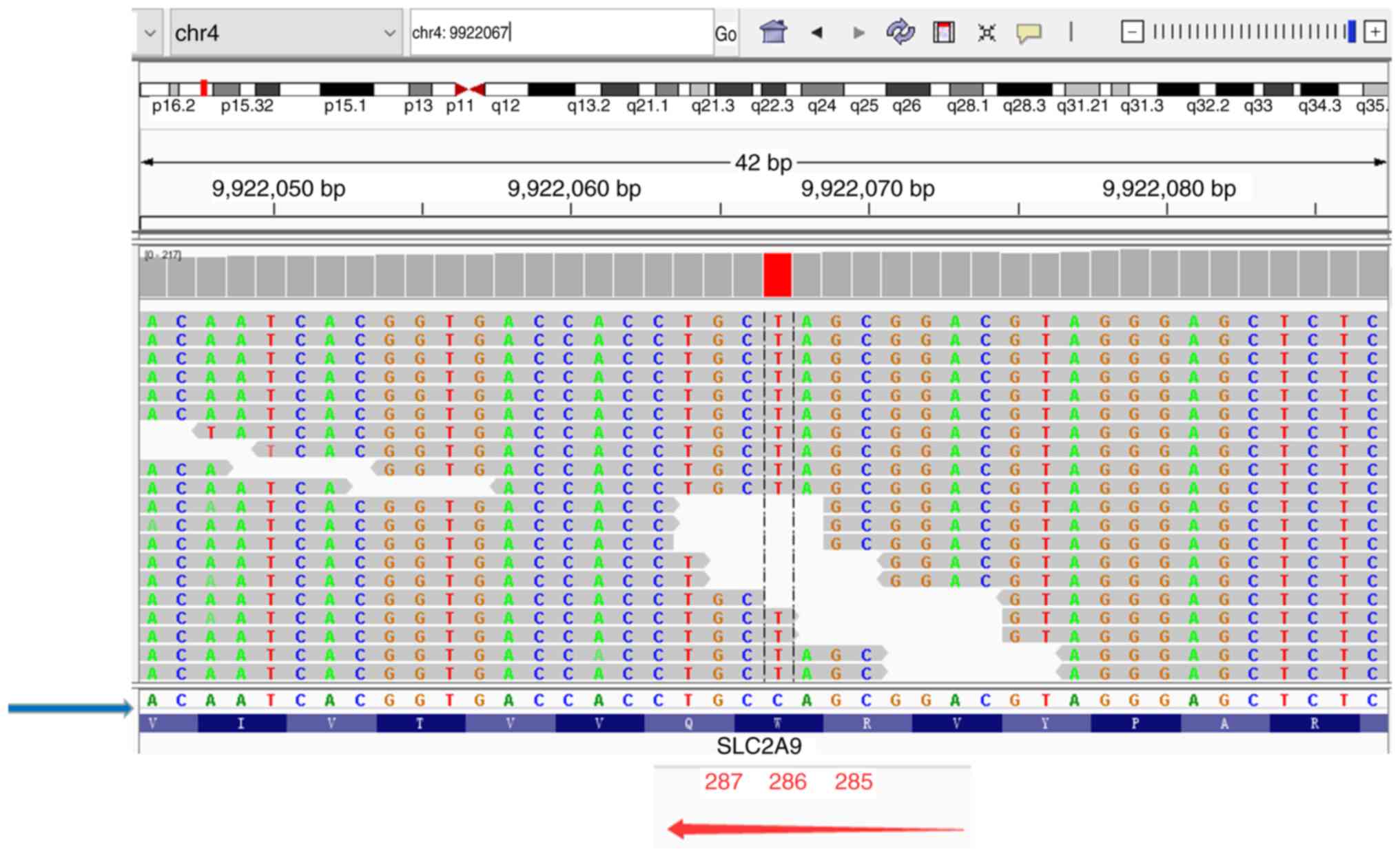1400x856 pixels.
Task: Go forward to next locus
Action: 858,32
